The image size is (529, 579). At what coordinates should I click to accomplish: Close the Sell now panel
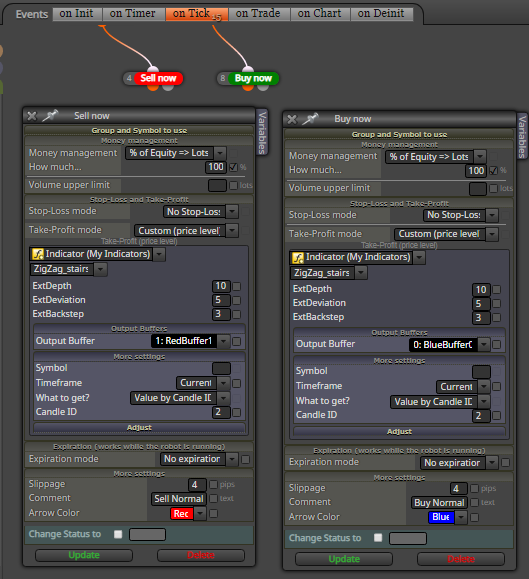tap(32, 116)
